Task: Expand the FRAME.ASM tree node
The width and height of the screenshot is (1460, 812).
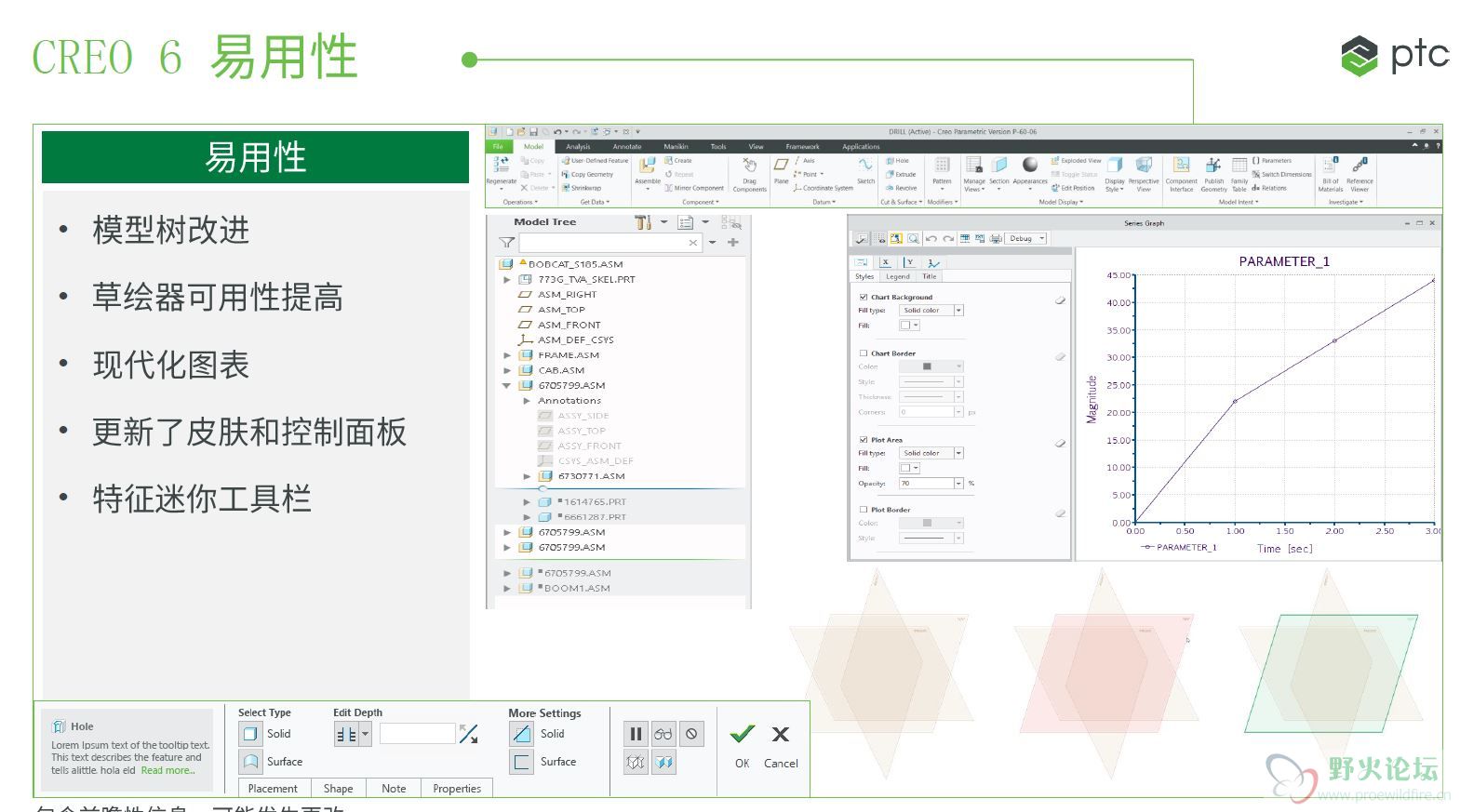Action: click(507, 355)
